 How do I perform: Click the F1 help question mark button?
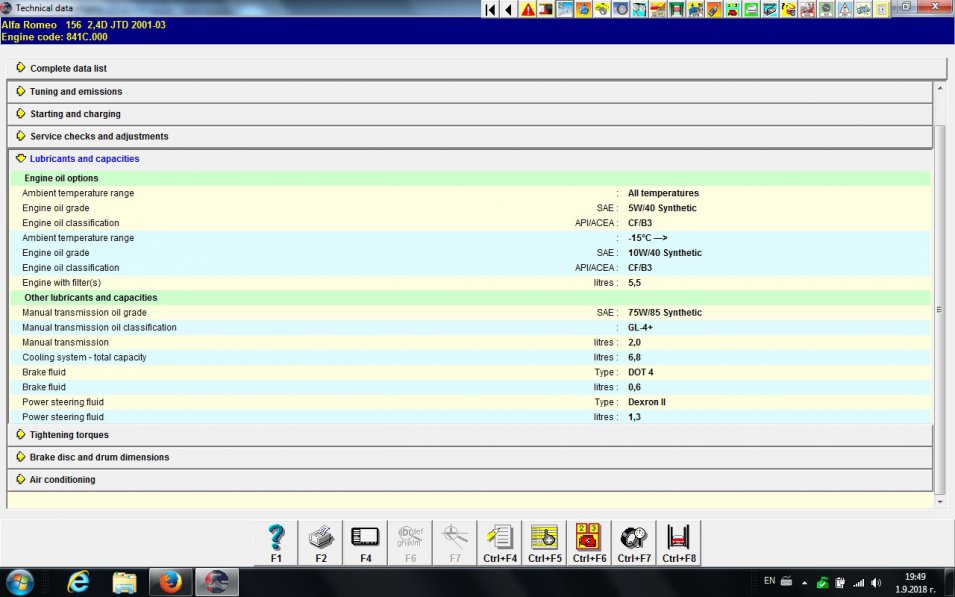pyautogui.click(x=276, y=542)
